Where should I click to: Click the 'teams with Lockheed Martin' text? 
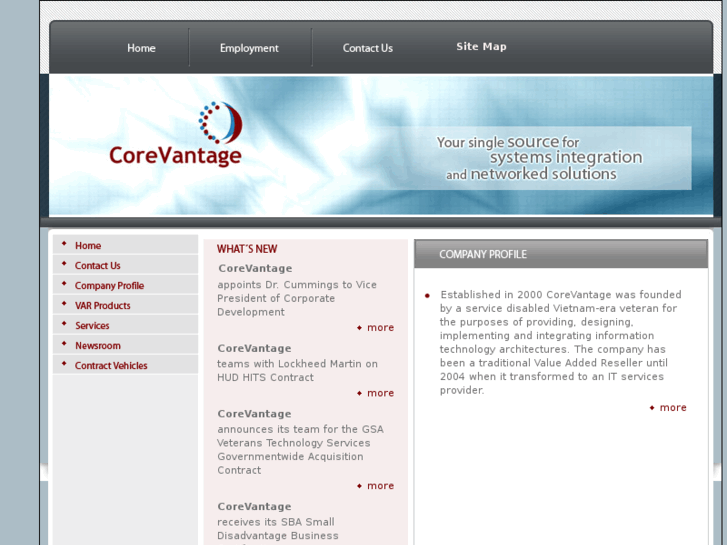tap(297, 371)
